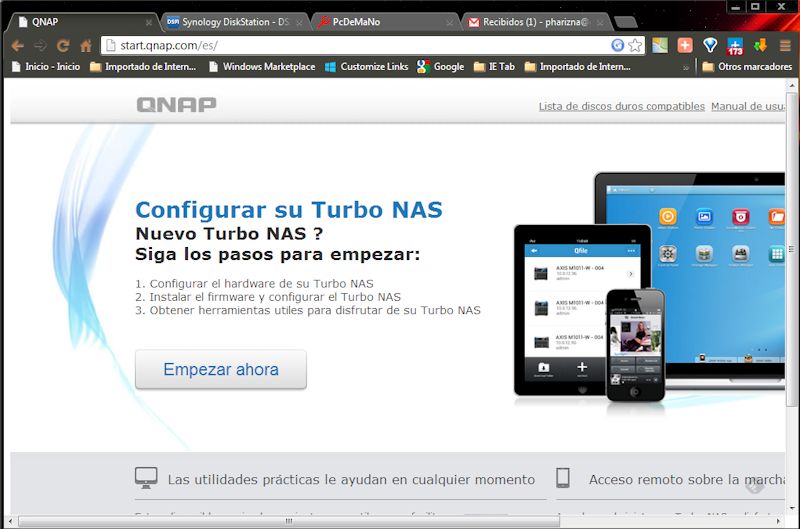The width and height of the screenshot is (800, 529).
Task: Go back using the browser back arrow
Action: tap(17, 46)
